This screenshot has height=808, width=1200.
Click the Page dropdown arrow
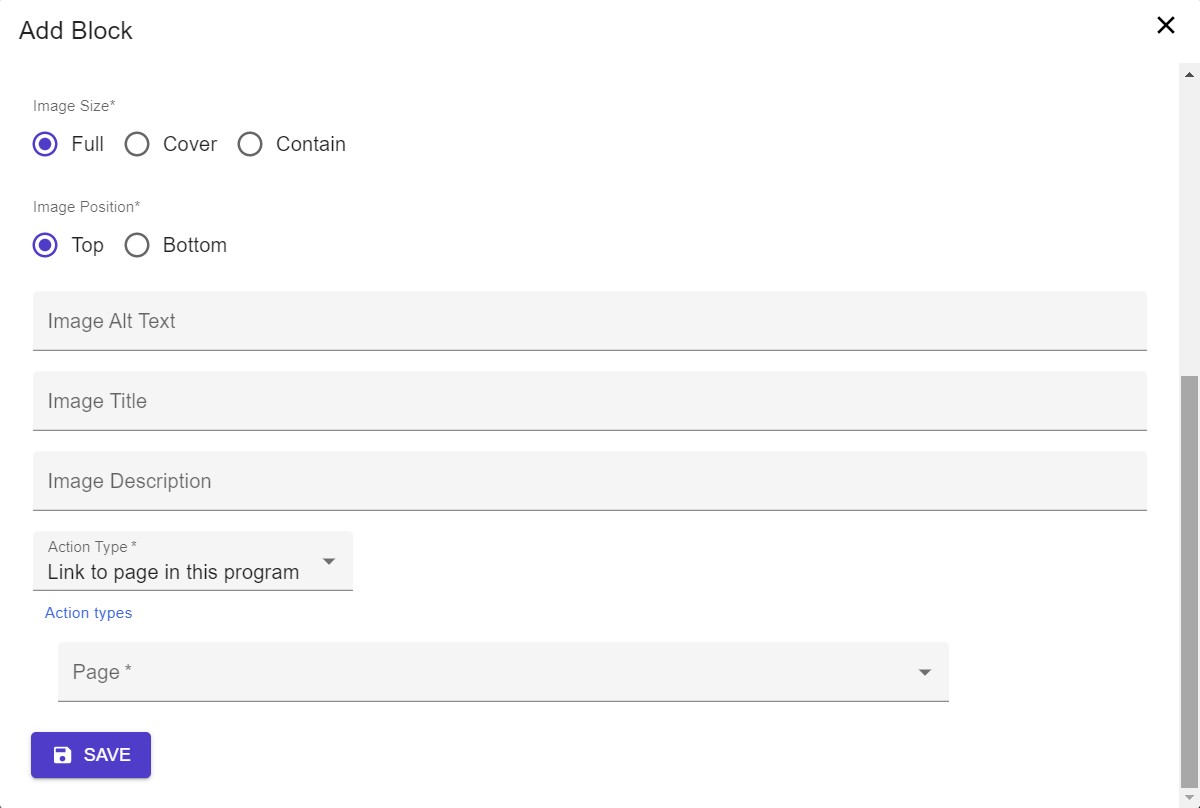[x=925, y=672]
